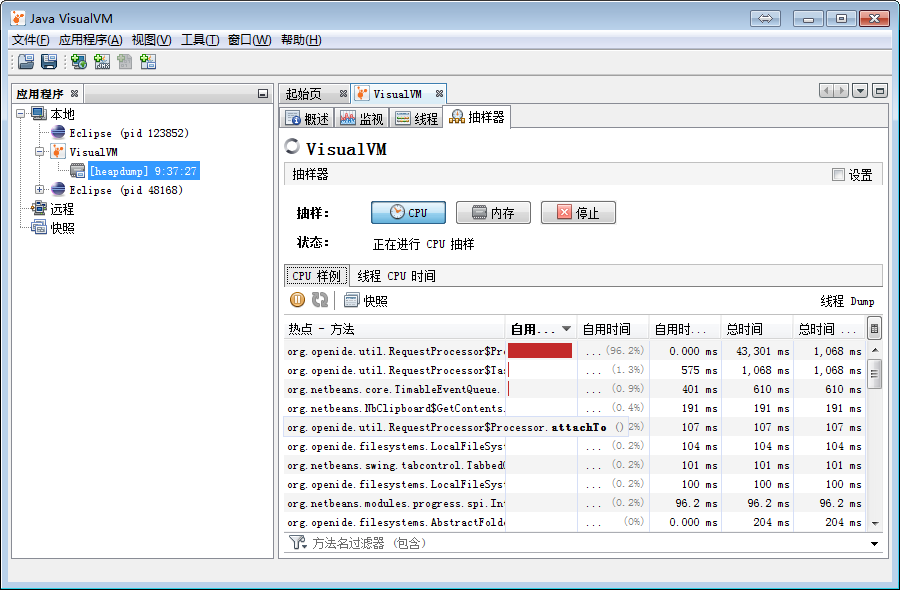Collapse the VisualVM tree node
The image size is (900, 590).
[x=39, y=152]
